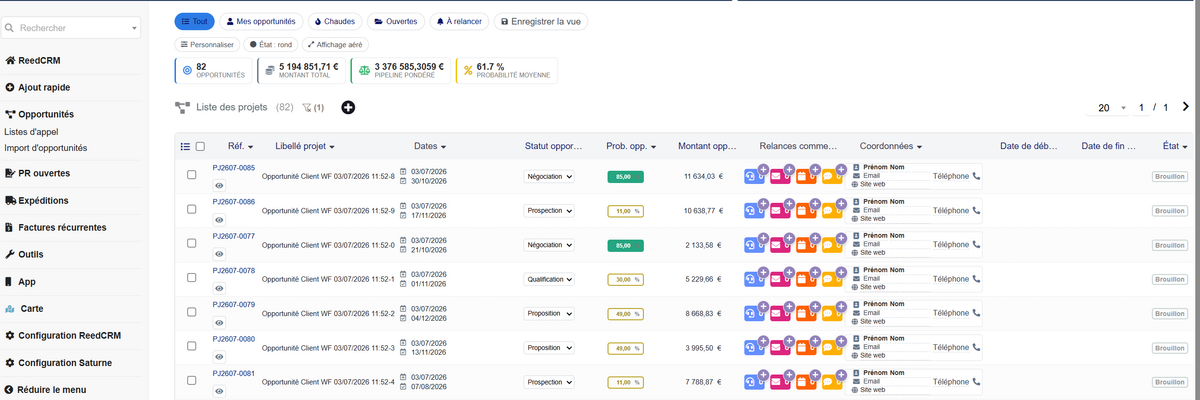Open the Expéditions menu in the sidebar
The width and height of the screenshot is (1200, 400).
tap(43, 200)
